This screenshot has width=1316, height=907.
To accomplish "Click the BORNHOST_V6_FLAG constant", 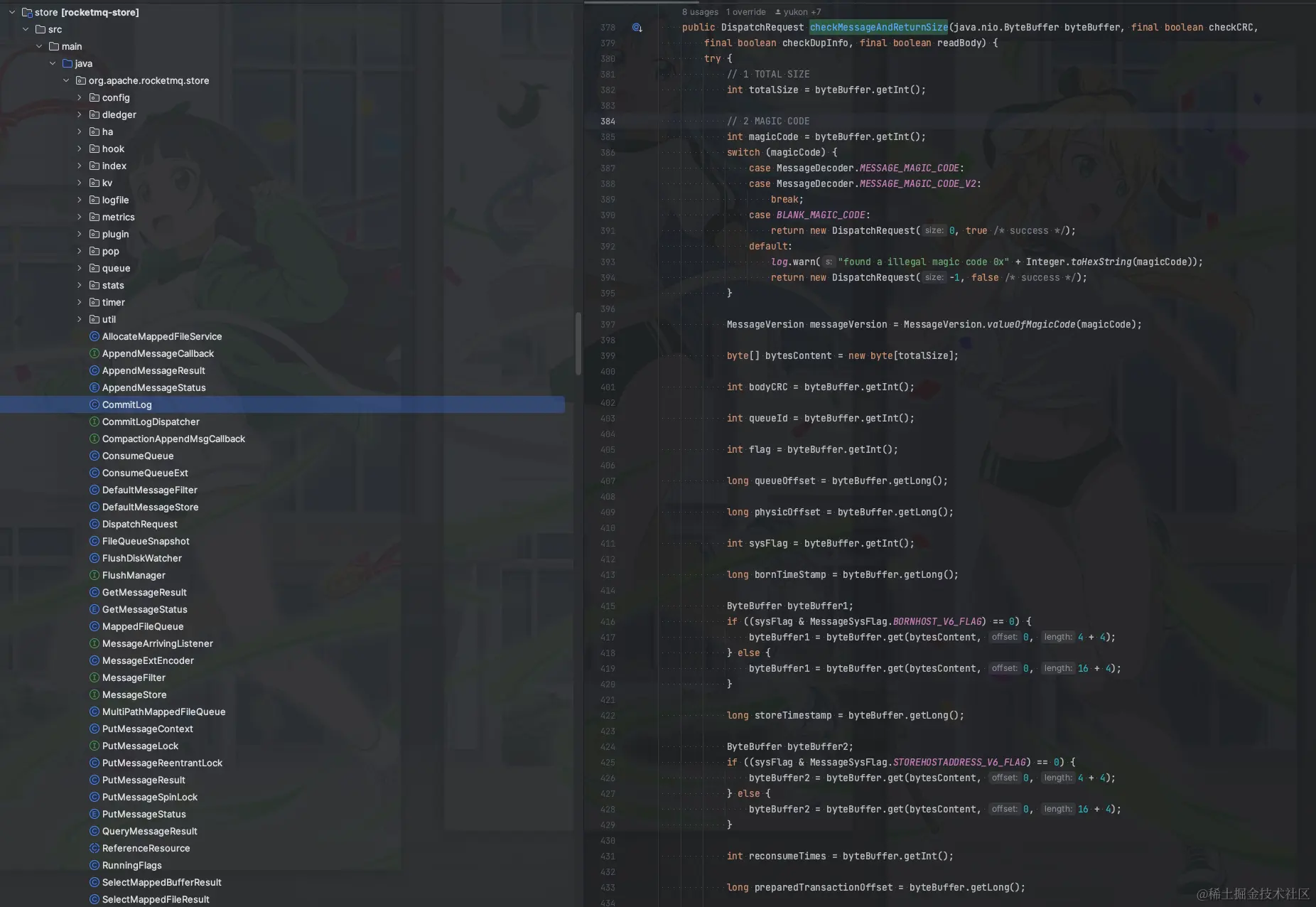I will (937, 621).
